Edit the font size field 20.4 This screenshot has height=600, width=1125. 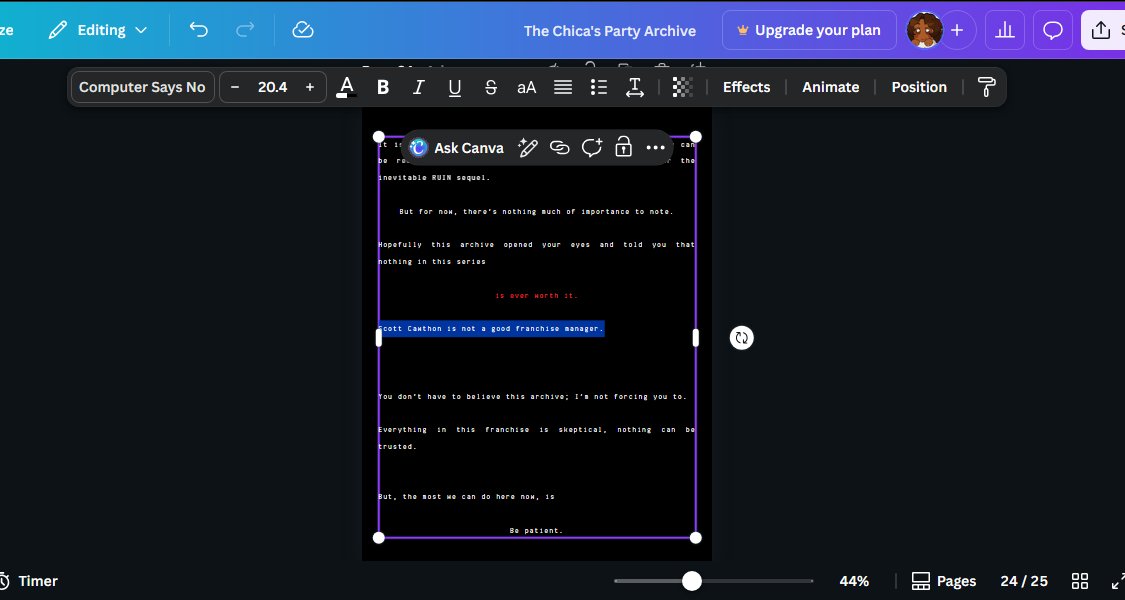coord(272,87)
